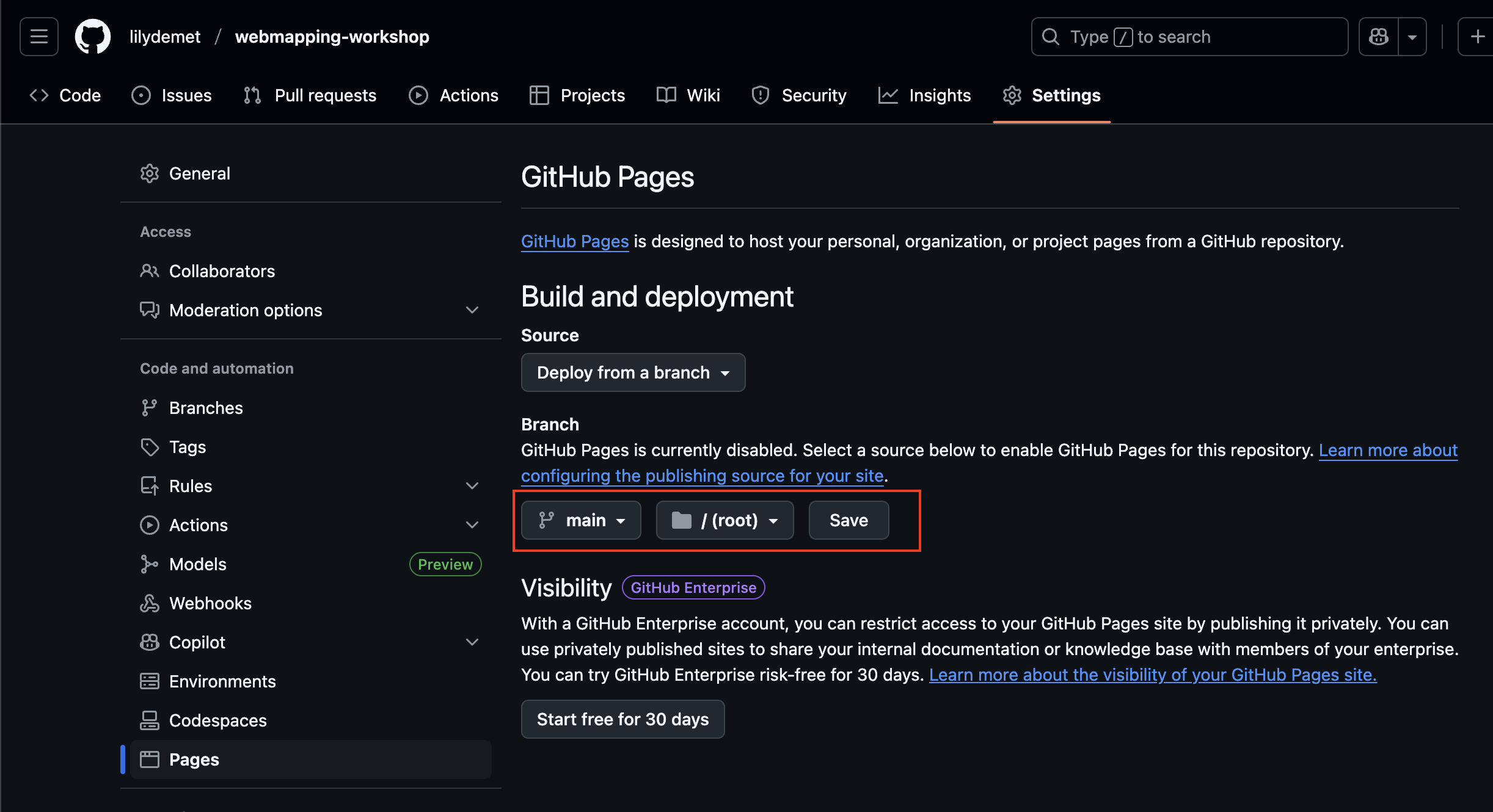Screen dimensions: 1493x812
Task: Switch to the Security tab
Action: click(799, 95)
